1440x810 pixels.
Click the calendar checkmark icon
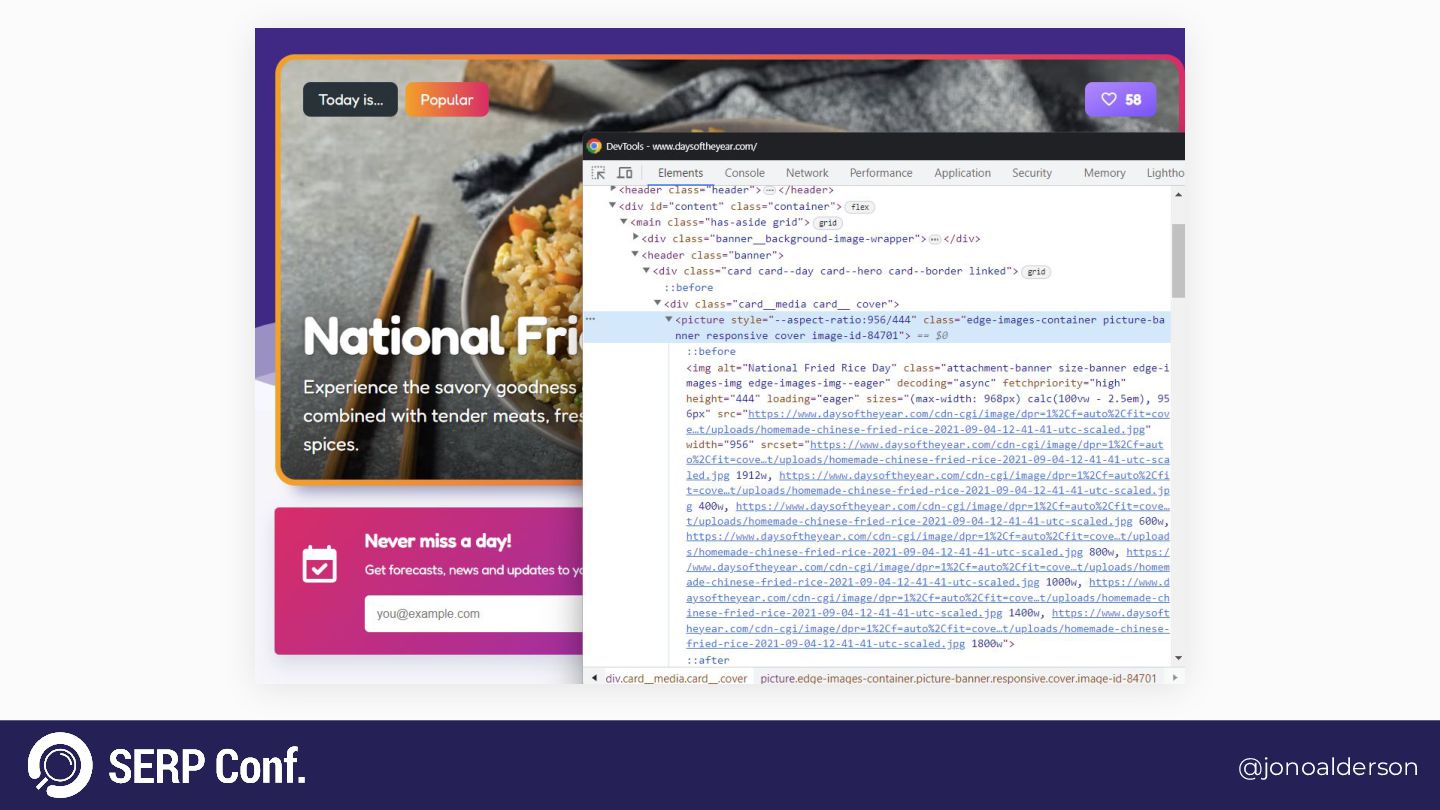320,563
